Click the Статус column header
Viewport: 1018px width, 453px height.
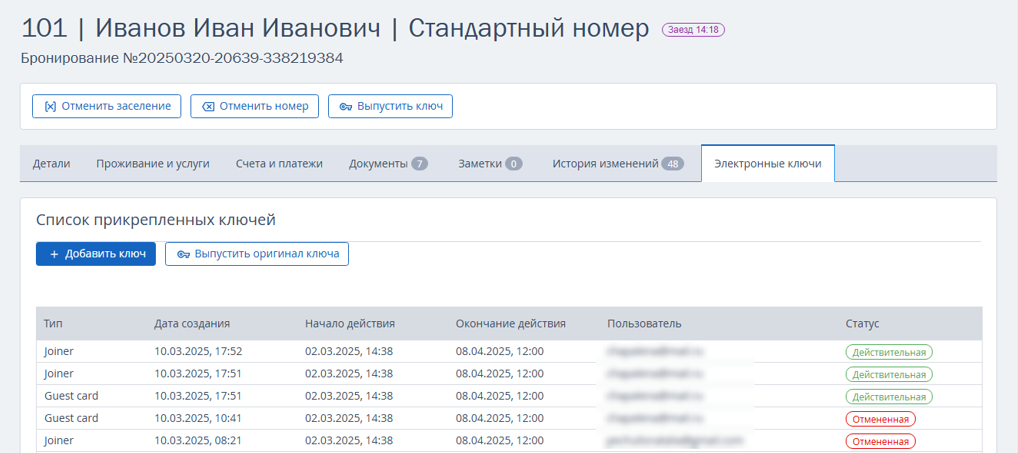coord(862,323)
